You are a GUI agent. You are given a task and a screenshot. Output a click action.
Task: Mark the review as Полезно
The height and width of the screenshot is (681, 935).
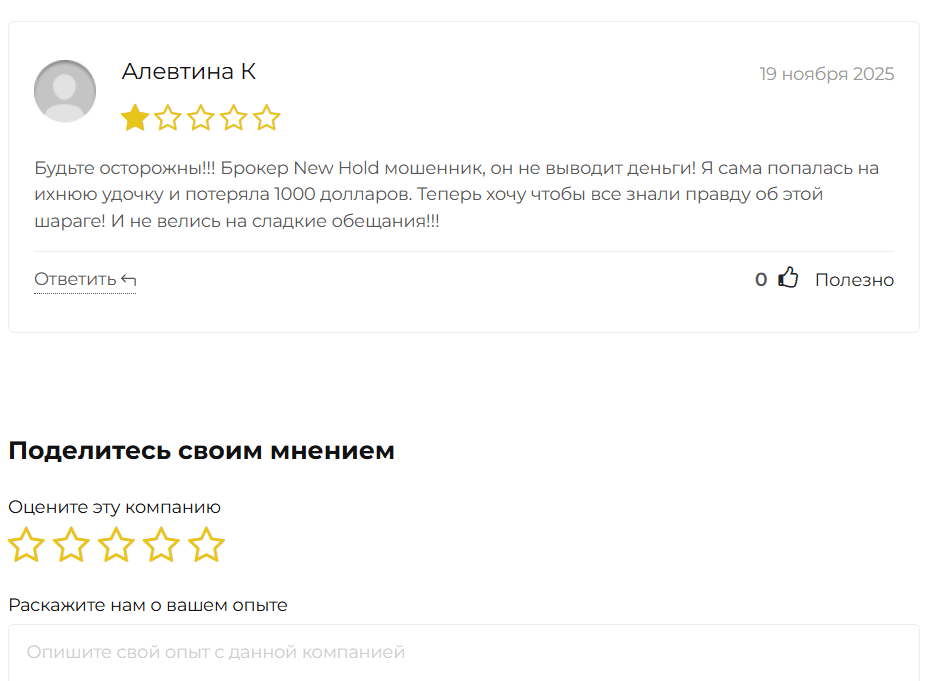[x=854, y=280]
